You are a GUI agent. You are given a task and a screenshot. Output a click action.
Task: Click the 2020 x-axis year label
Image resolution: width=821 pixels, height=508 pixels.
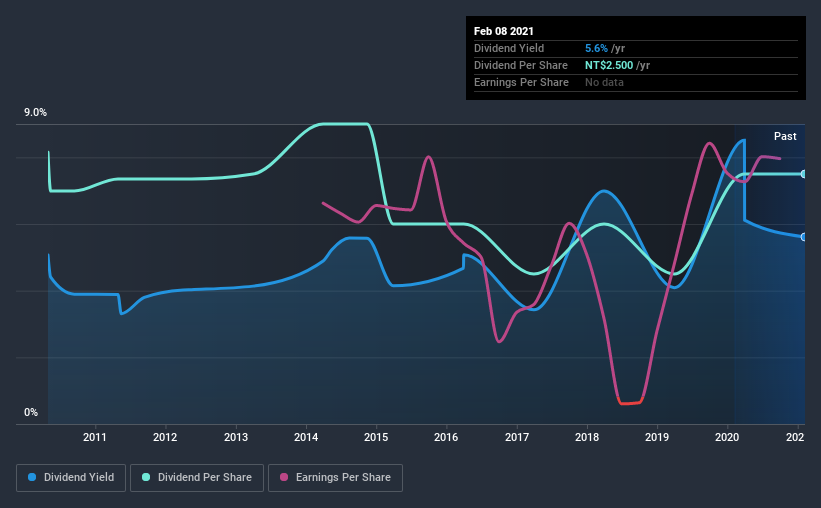click(x=727, y=437)
